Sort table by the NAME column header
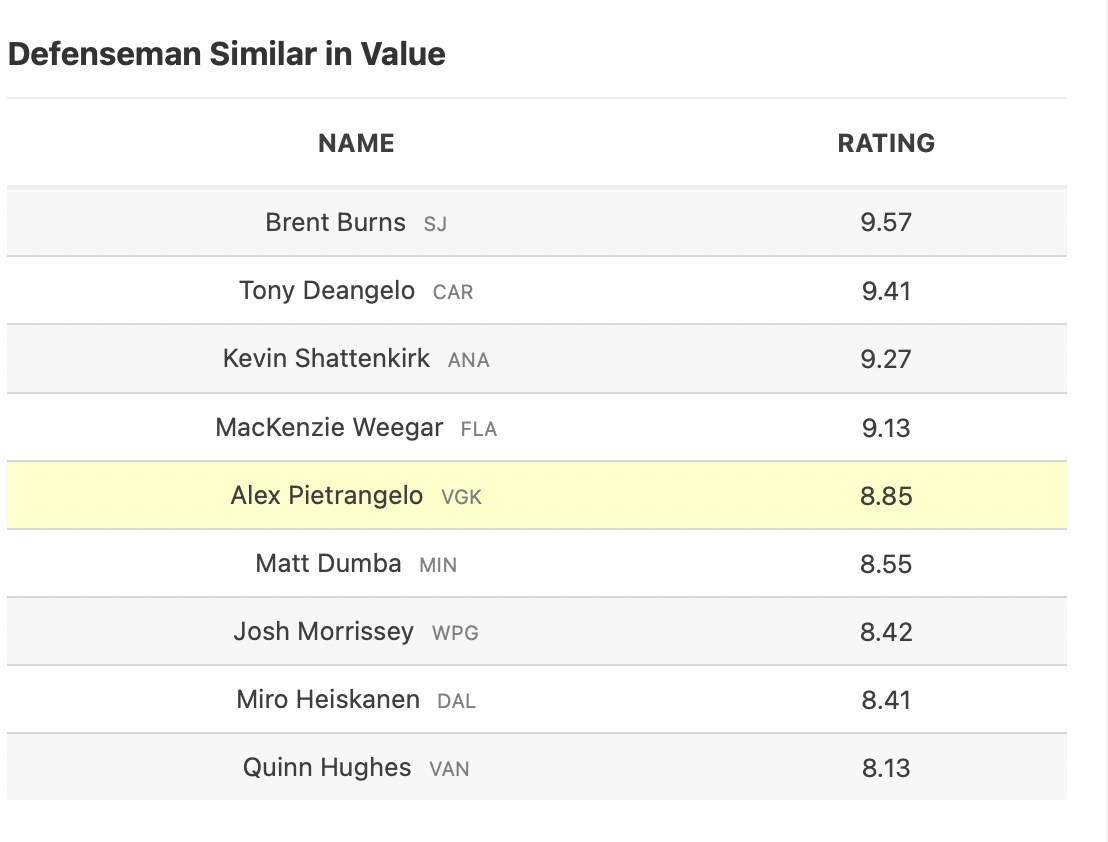The image size is (1108, 842). 356,143
